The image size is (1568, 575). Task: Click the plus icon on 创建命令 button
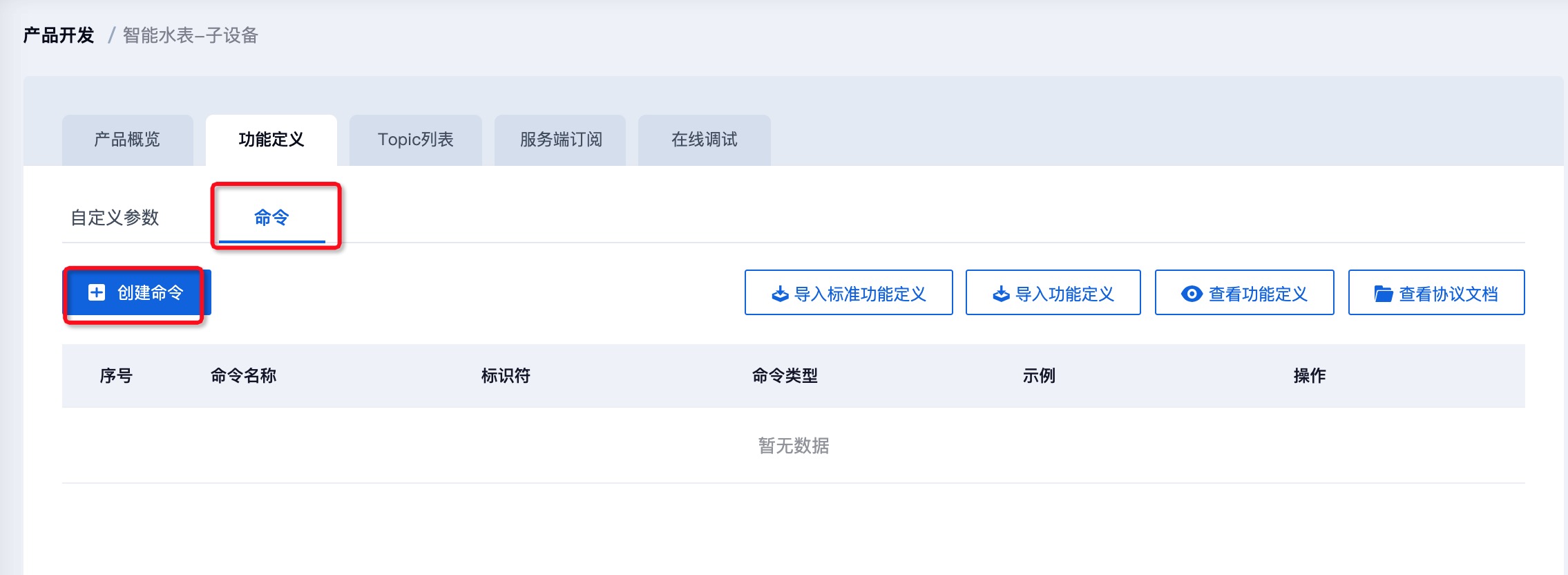(97, 292)
